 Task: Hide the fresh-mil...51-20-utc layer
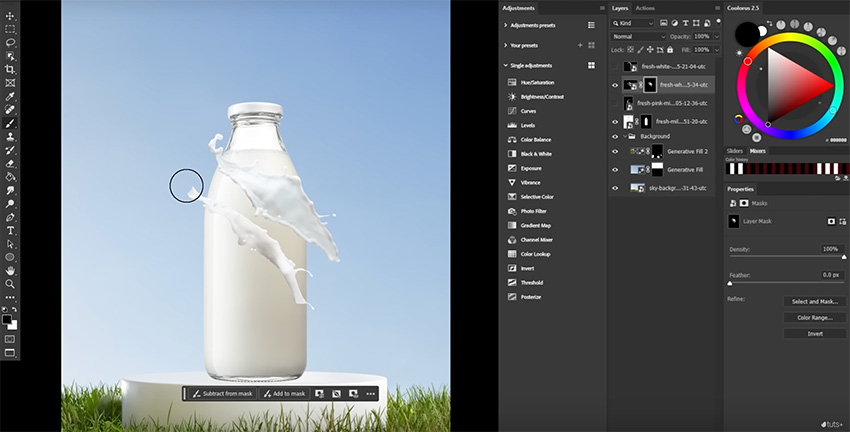click(x=615, y=121)
